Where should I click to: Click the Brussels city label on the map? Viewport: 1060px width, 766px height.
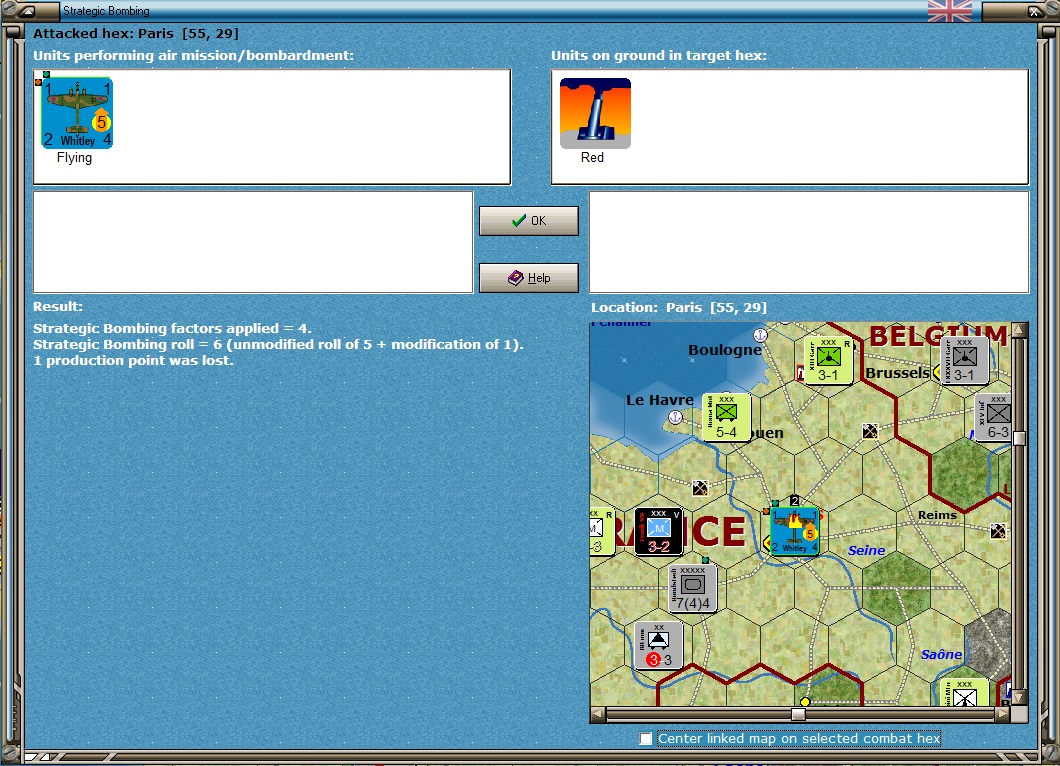[x=898, y=373]
